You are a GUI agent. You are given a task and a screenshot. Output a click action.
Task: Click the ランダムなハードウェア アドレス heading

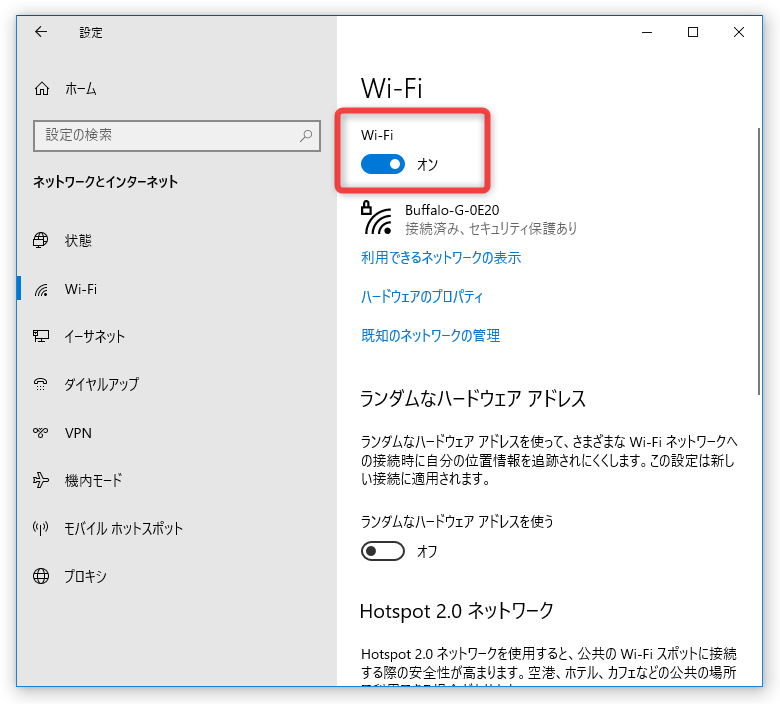[473, 399]
